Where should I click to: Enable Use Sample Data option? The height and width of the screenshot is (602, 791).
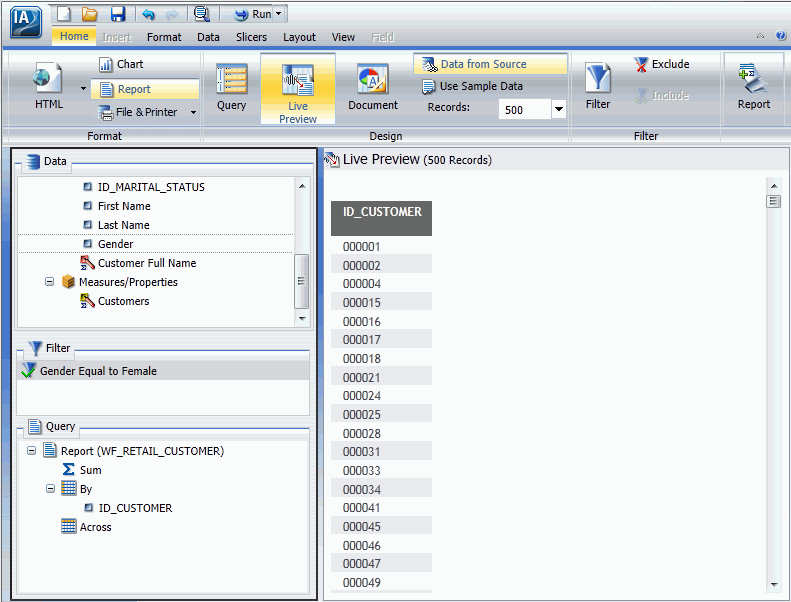coord(472,86)
